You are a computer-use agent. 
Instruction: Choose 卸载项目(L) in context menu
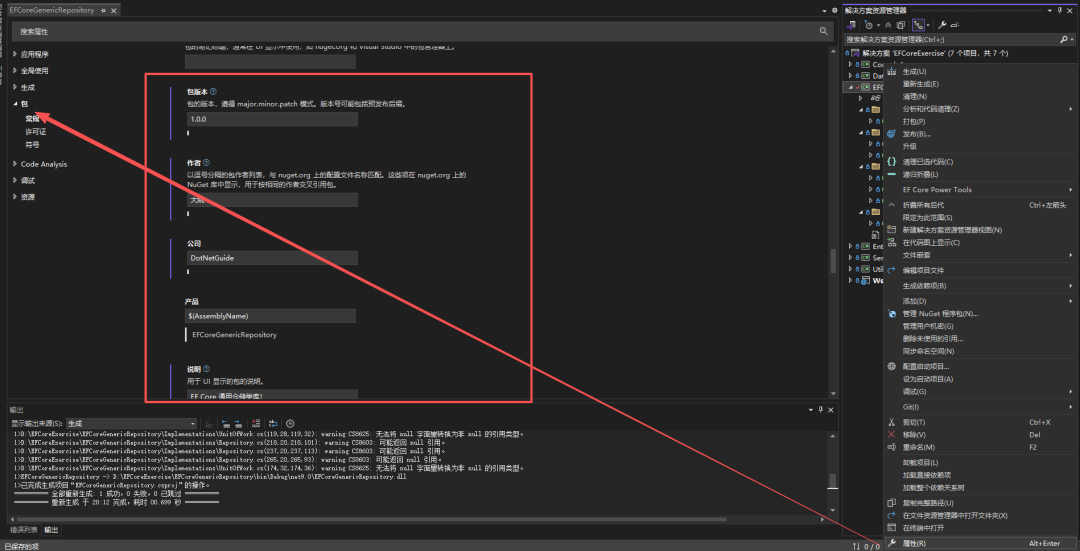pos(920,462)
